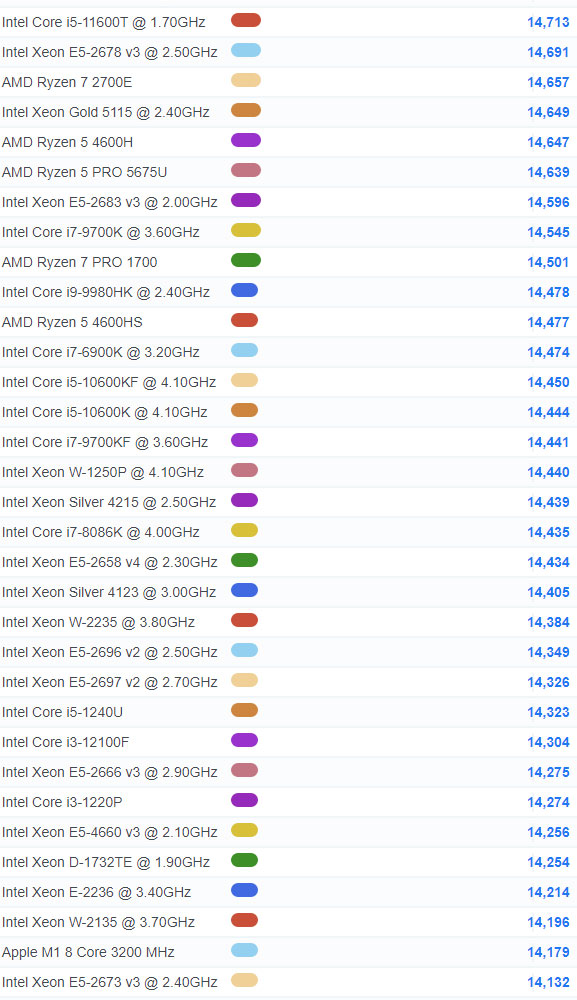Screen dimensions: 577x1000
Task: Open the Intel Core i5-10600KF link
Action: pos(109,382)
